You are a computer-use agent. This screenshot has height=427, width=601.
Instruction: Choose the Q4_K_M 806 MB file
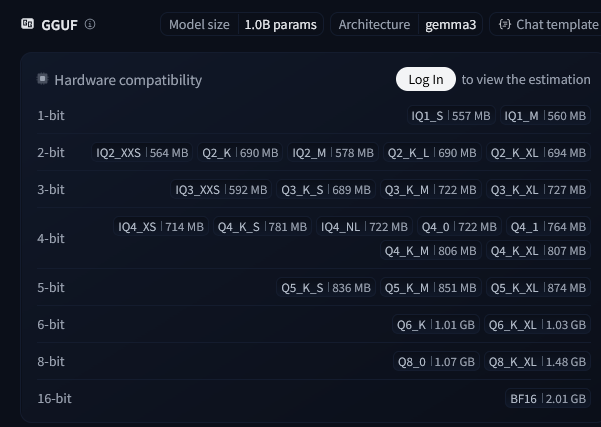[429, 251]
